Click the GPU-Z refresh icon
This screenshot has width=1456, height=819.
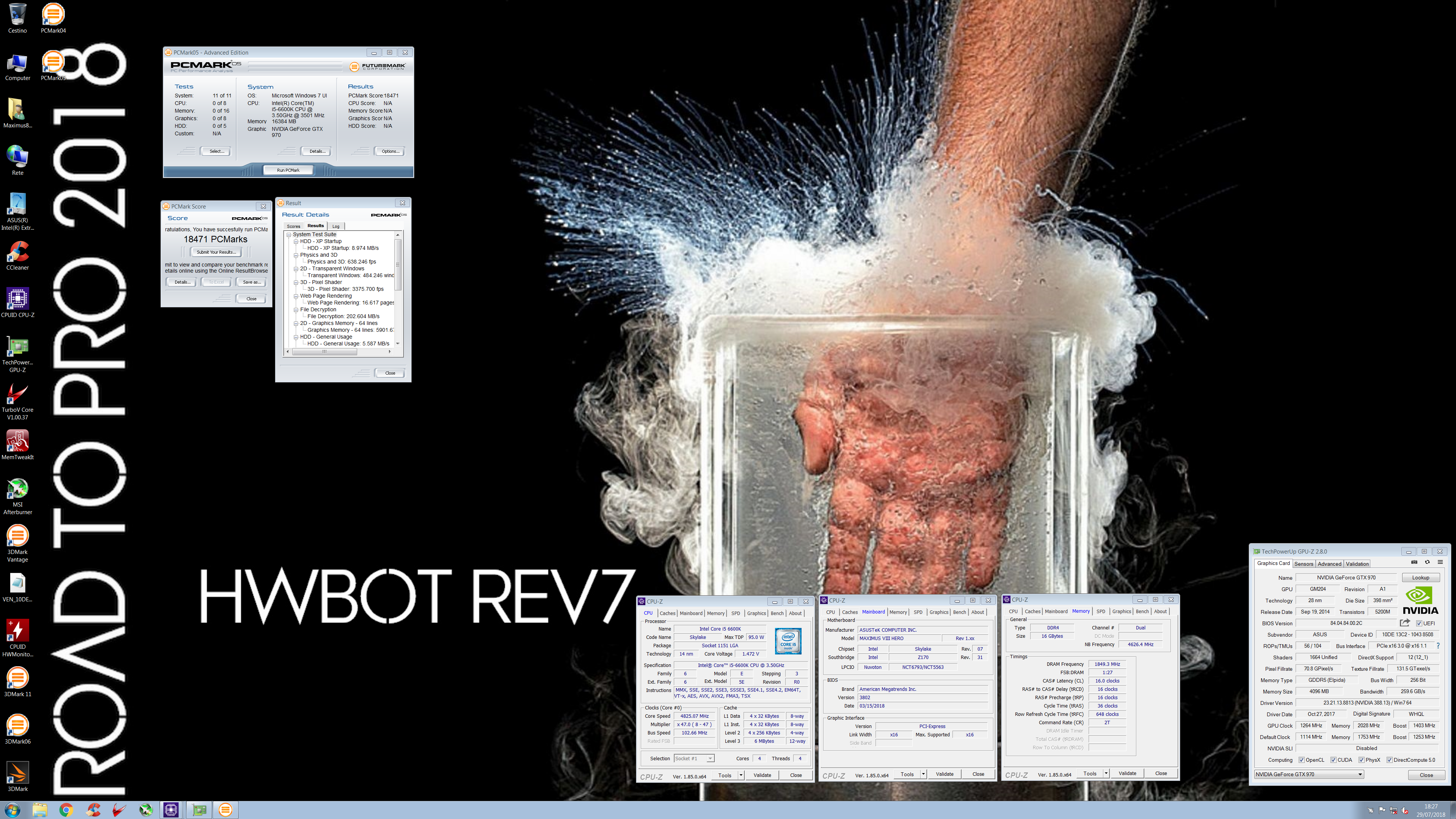1427,562
